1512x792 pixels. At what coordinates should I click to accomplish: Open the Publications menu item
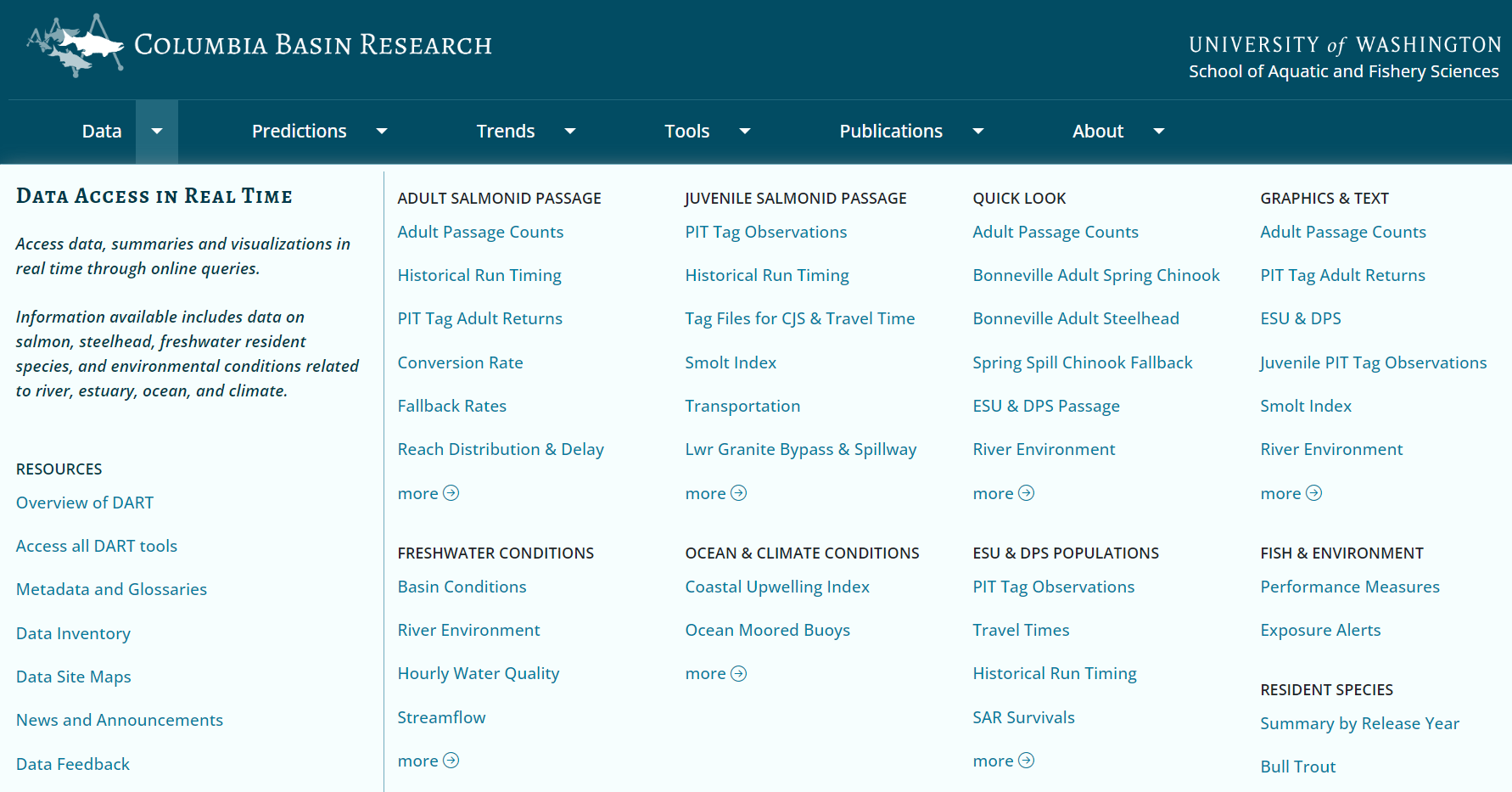[891, 132]
